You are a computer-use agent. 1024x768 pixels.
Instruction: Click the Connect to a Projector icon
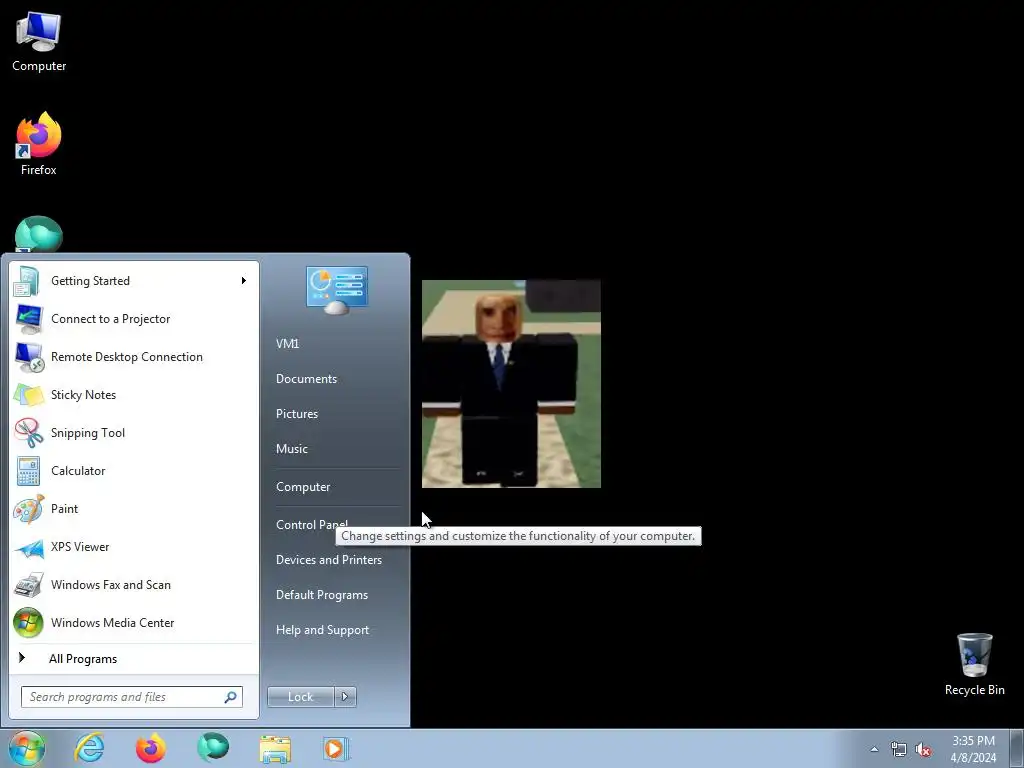(x=28, y=319)
